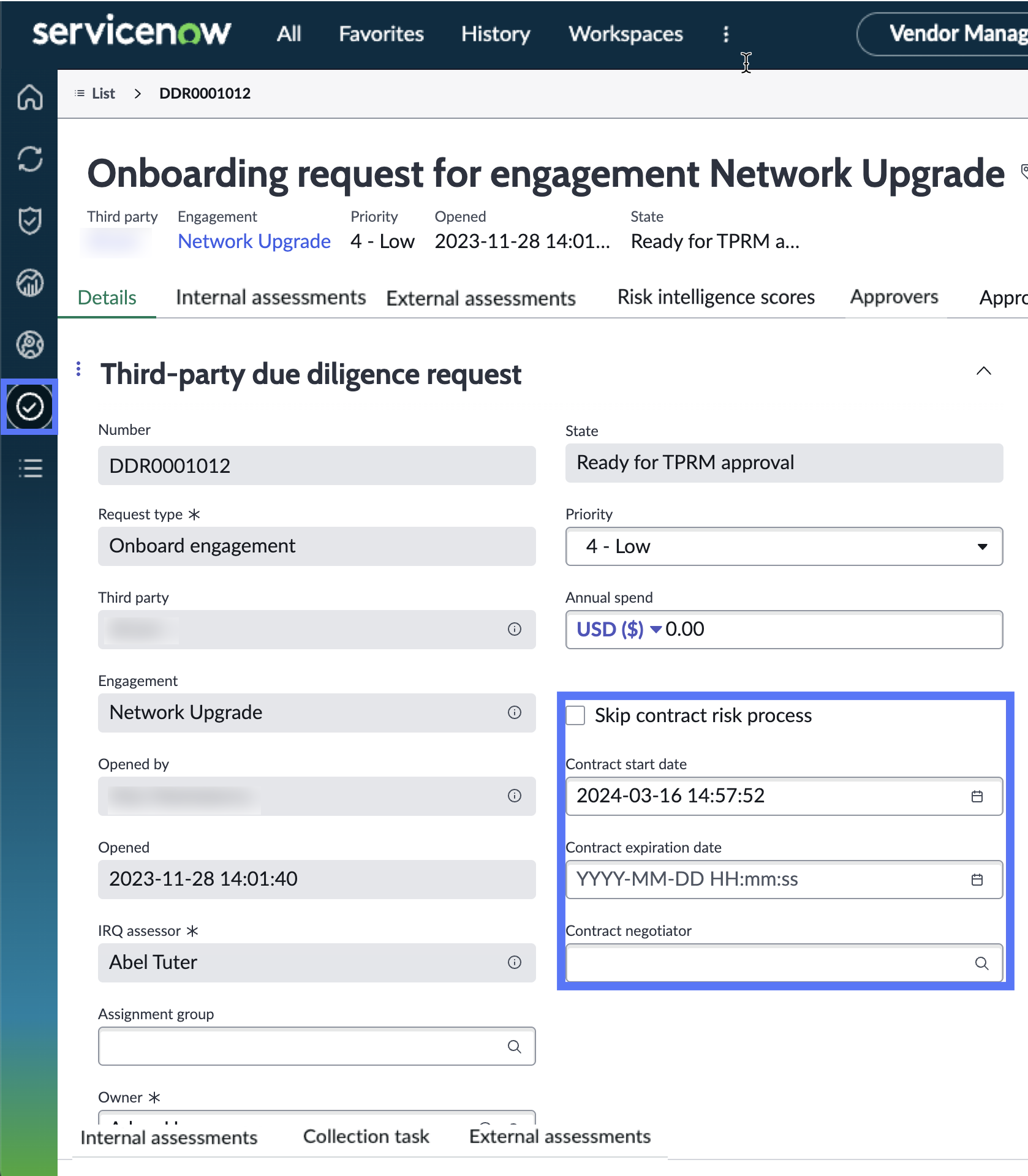Open Contract expiration date calendar picker
This screenshot has height=1176, width=1028.
[977, 880]
